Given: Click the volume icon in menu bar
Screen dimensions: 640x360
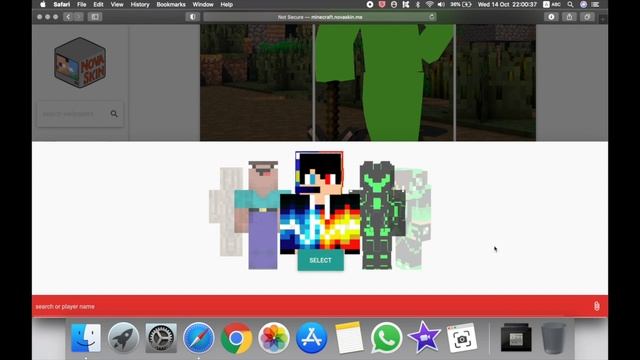Looking at the screenshot, I should (441, 4).
